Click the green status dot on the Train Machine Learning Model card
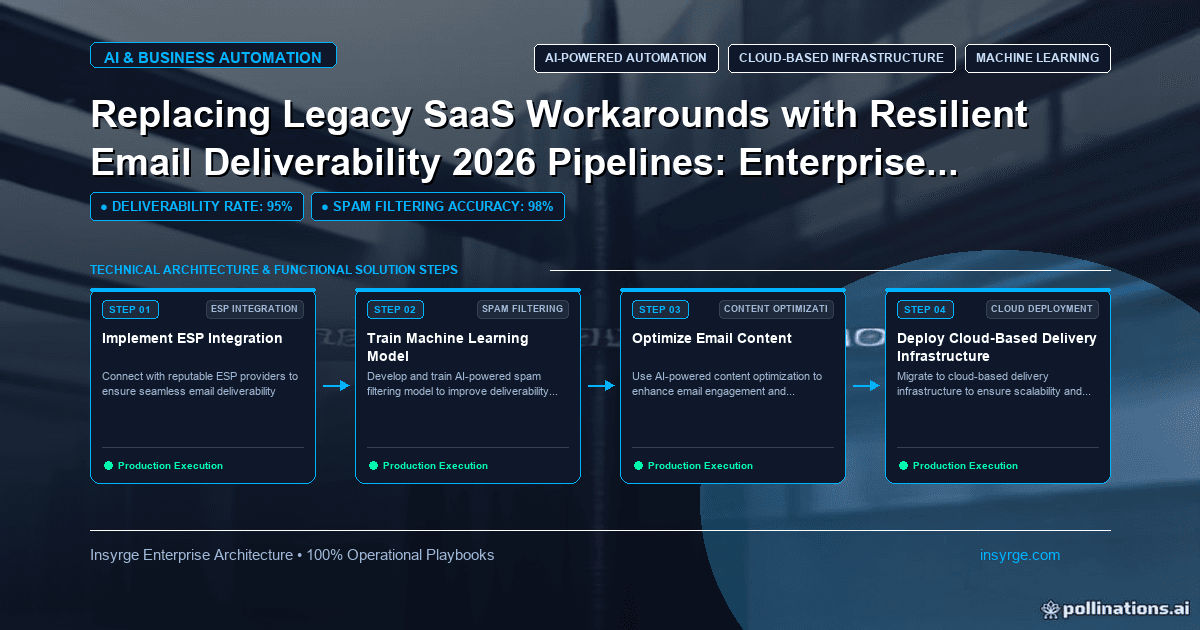The image size is (1200, 630). [x=373, y=466]
